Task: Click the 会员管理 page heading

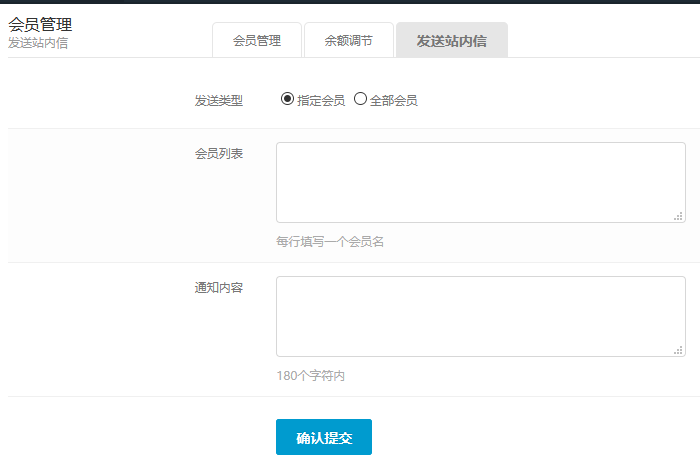Action: coord(40,24)
